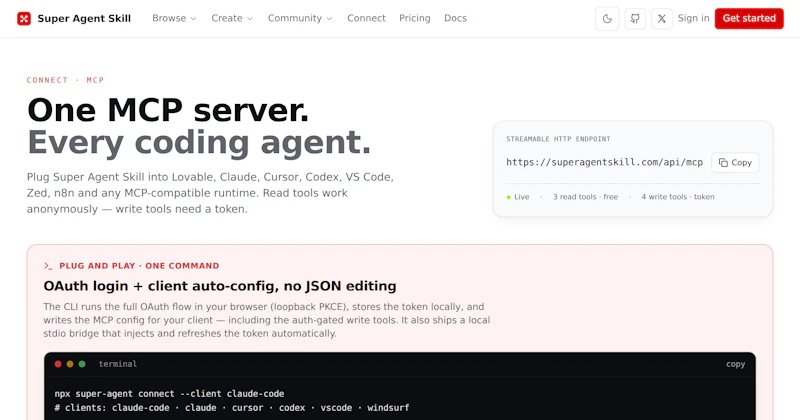This screenshot has width=800, height=420.
Task: Open the Docs page
Action: point(455,18)
